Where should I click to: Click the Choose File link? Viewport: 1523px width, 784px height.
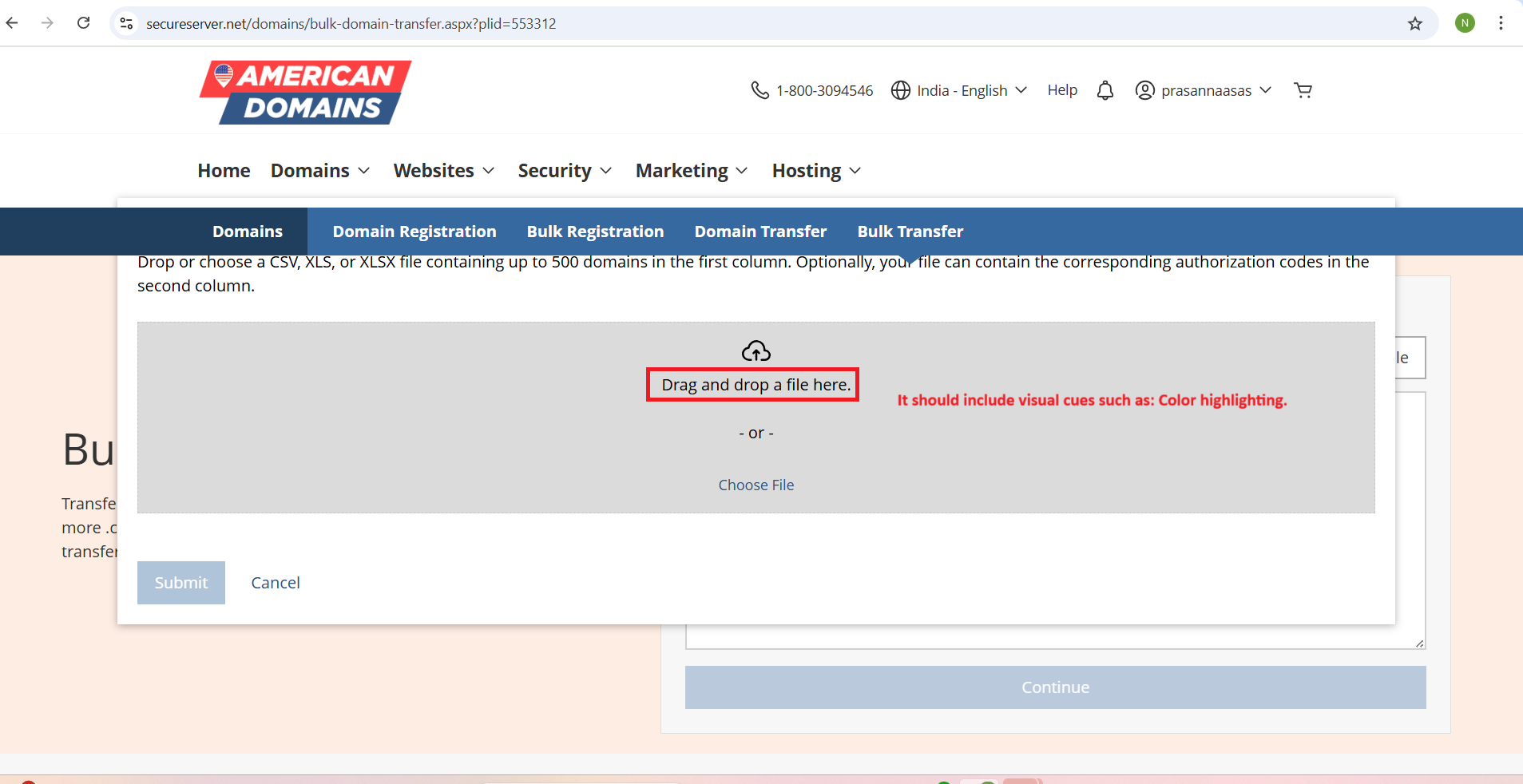pos(756,485)
